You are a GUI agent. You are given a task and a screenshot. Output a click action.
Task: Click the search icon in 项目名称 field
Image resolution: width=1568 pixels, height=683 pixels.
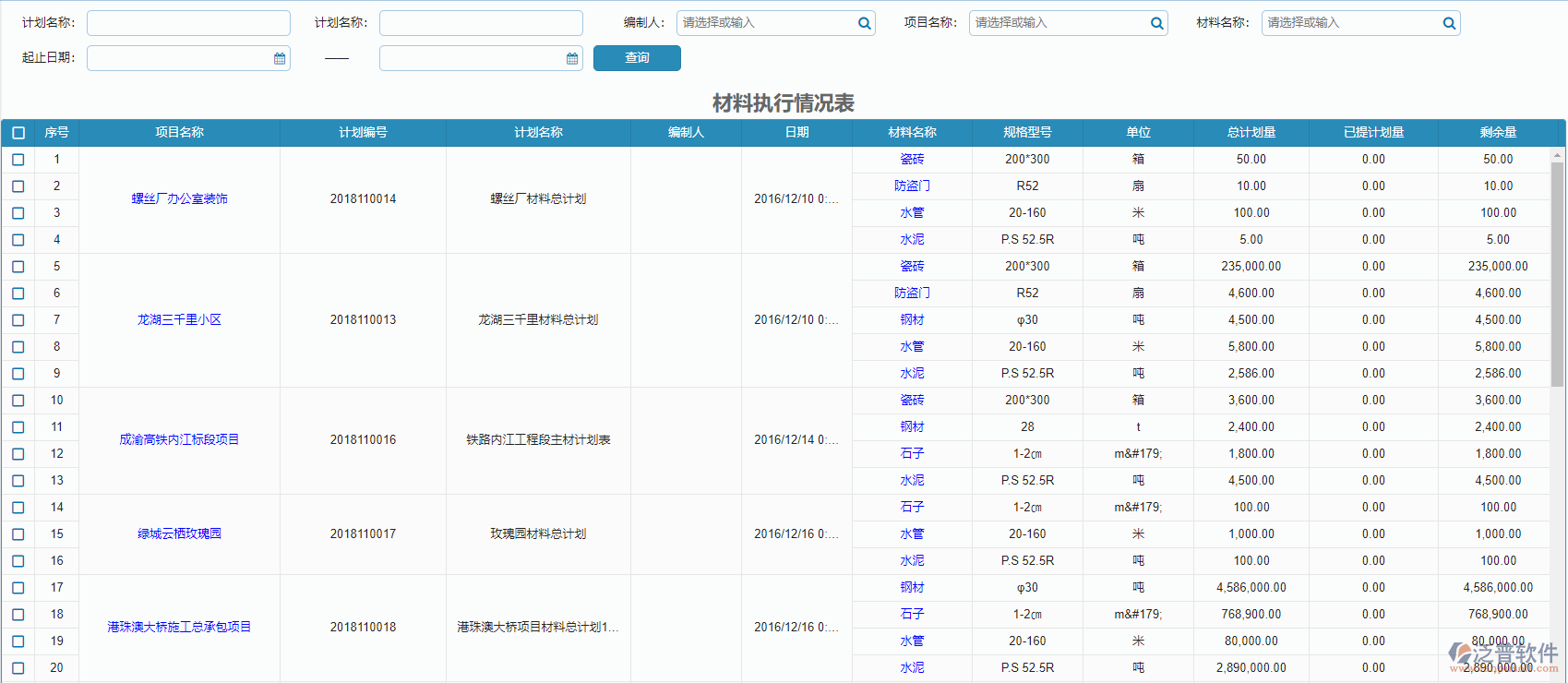tap(1156, 23)
